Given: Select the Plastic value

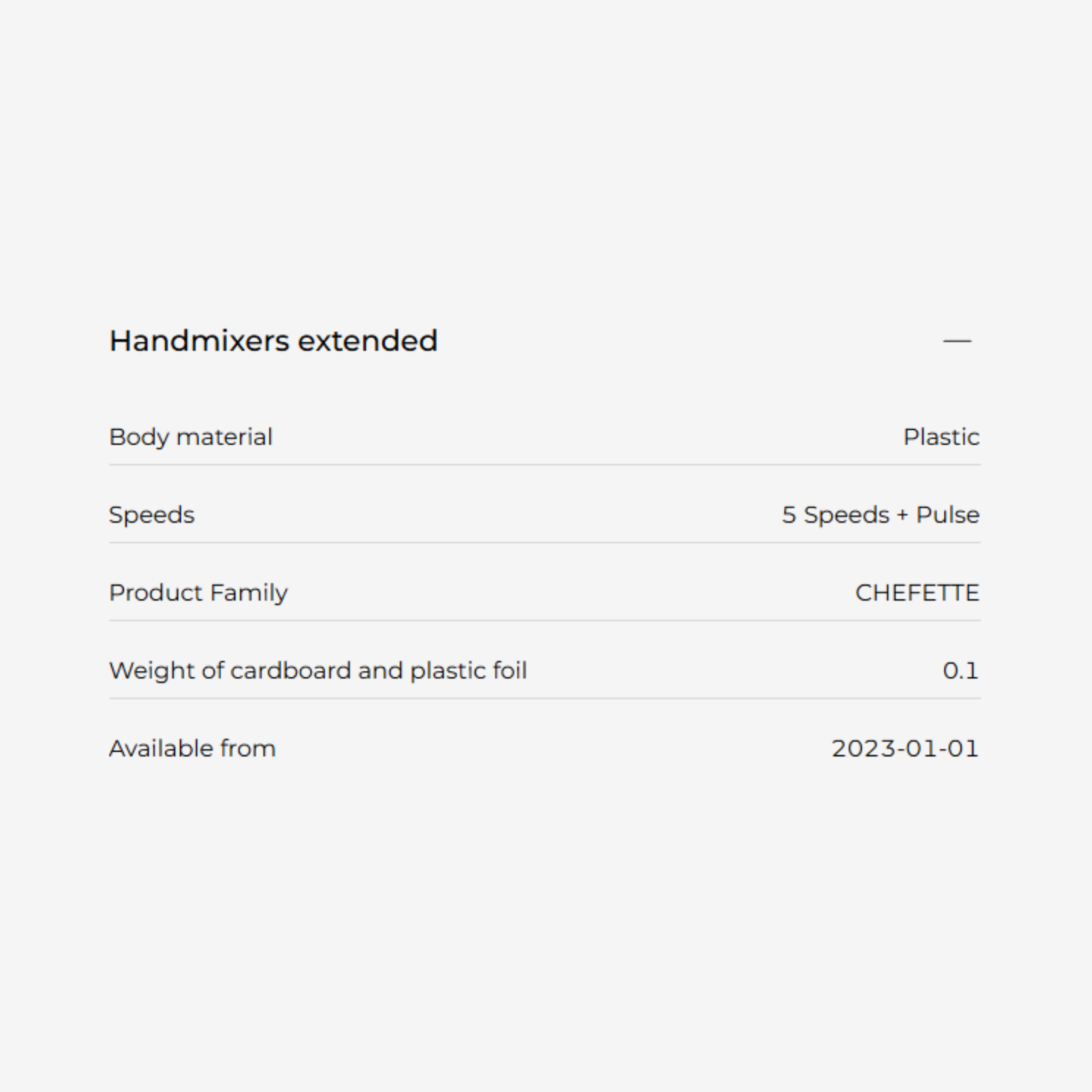Looking at the screenshot, I should (x=941, y=437).
